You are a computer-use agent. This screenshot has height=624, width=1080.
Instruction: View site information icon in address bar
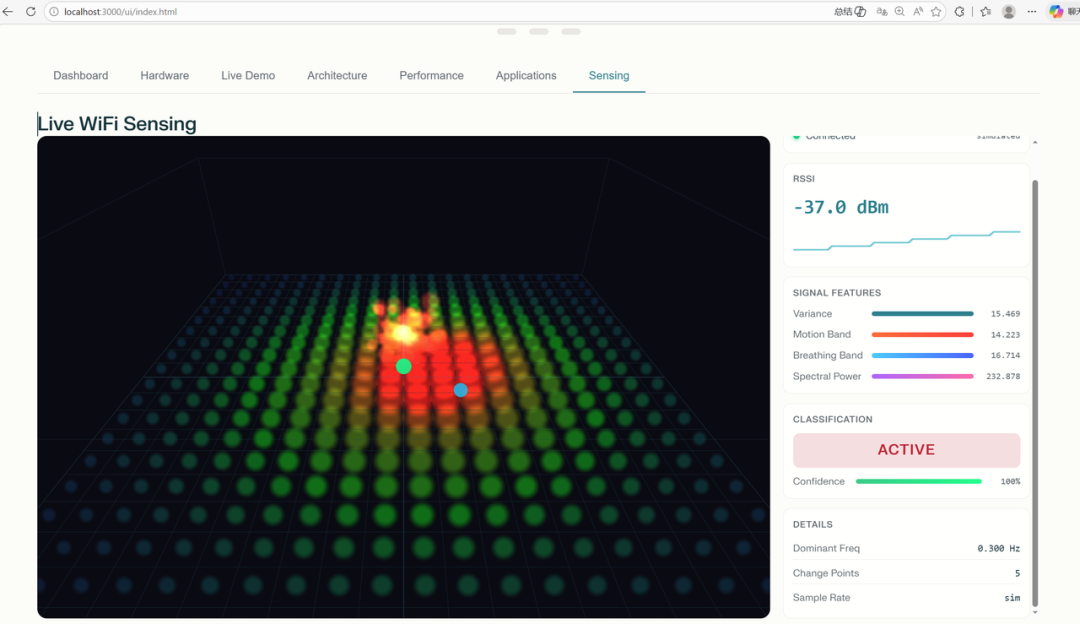(x=54, y=12)
